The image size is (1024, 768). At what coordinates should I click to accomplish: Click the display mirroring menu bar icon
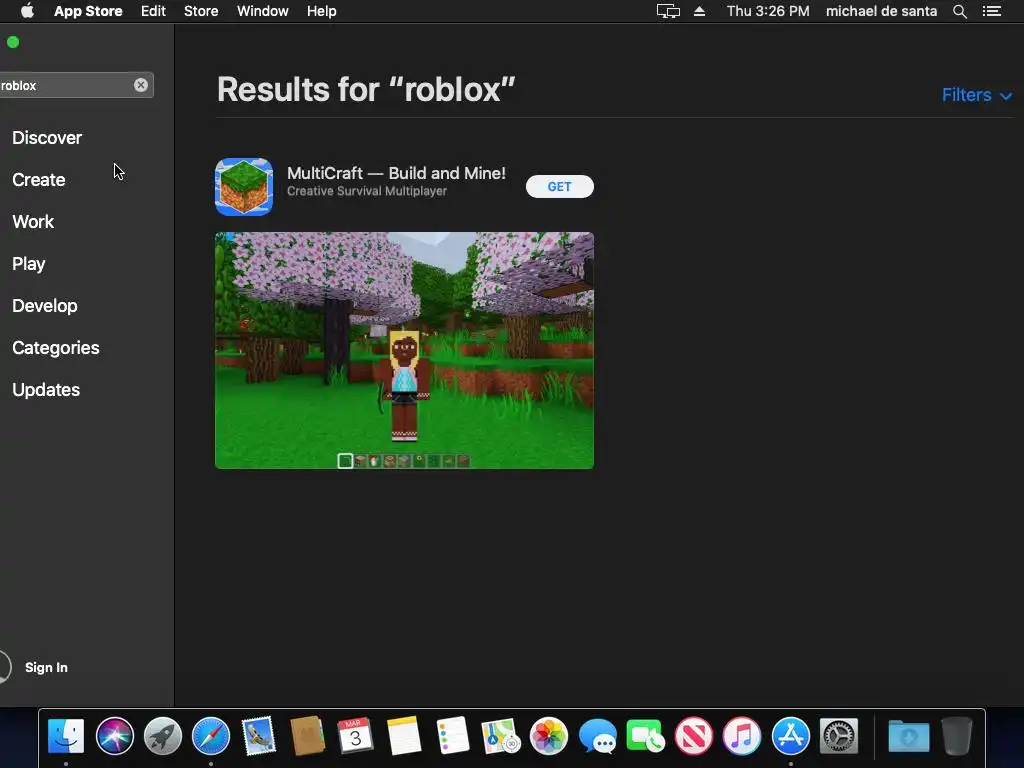[x=668, y=11]
